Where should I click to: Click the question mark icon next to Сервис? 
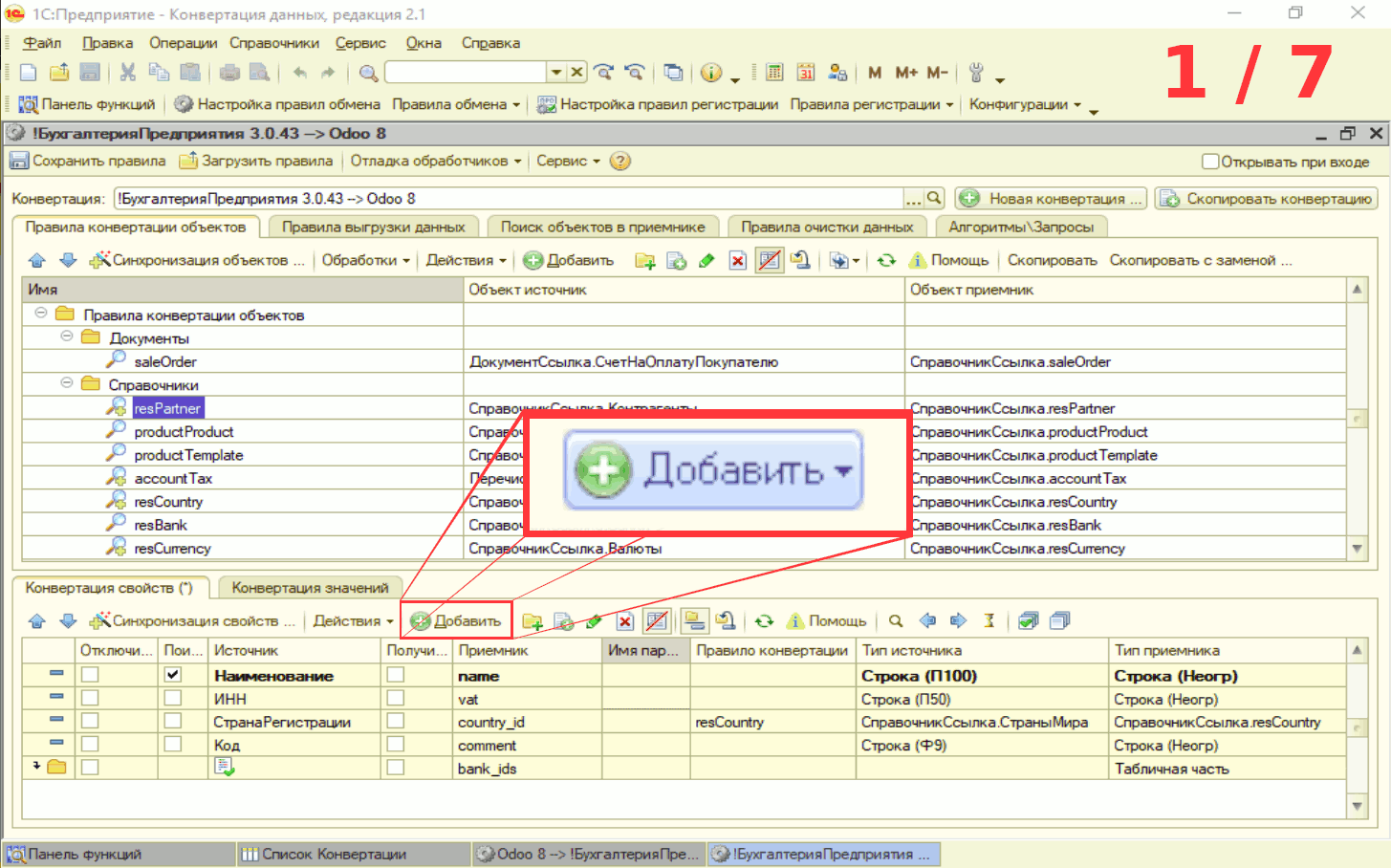(620, 162)
